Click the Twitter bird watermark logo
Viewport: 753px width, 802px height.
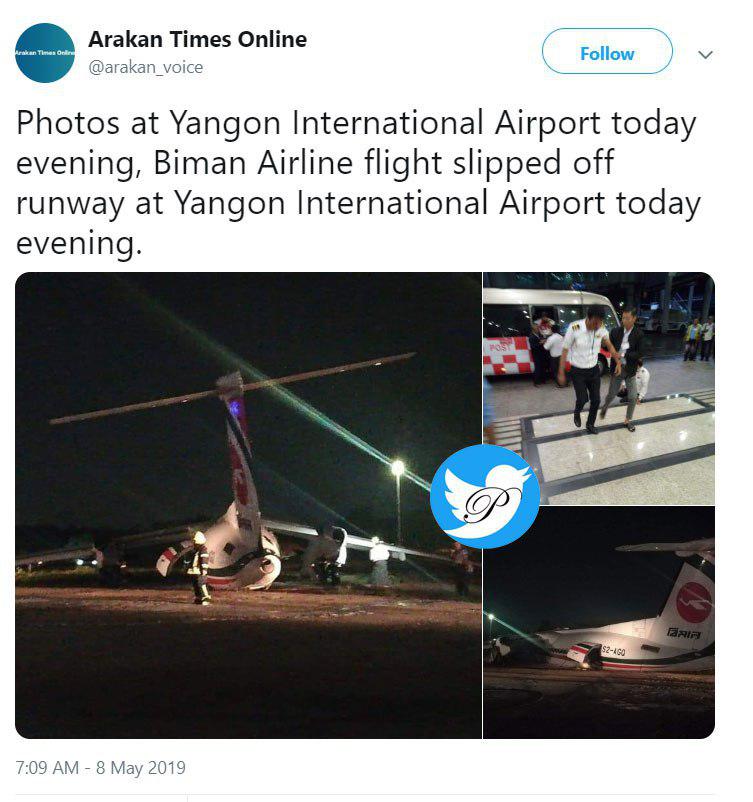coord(484,496)
